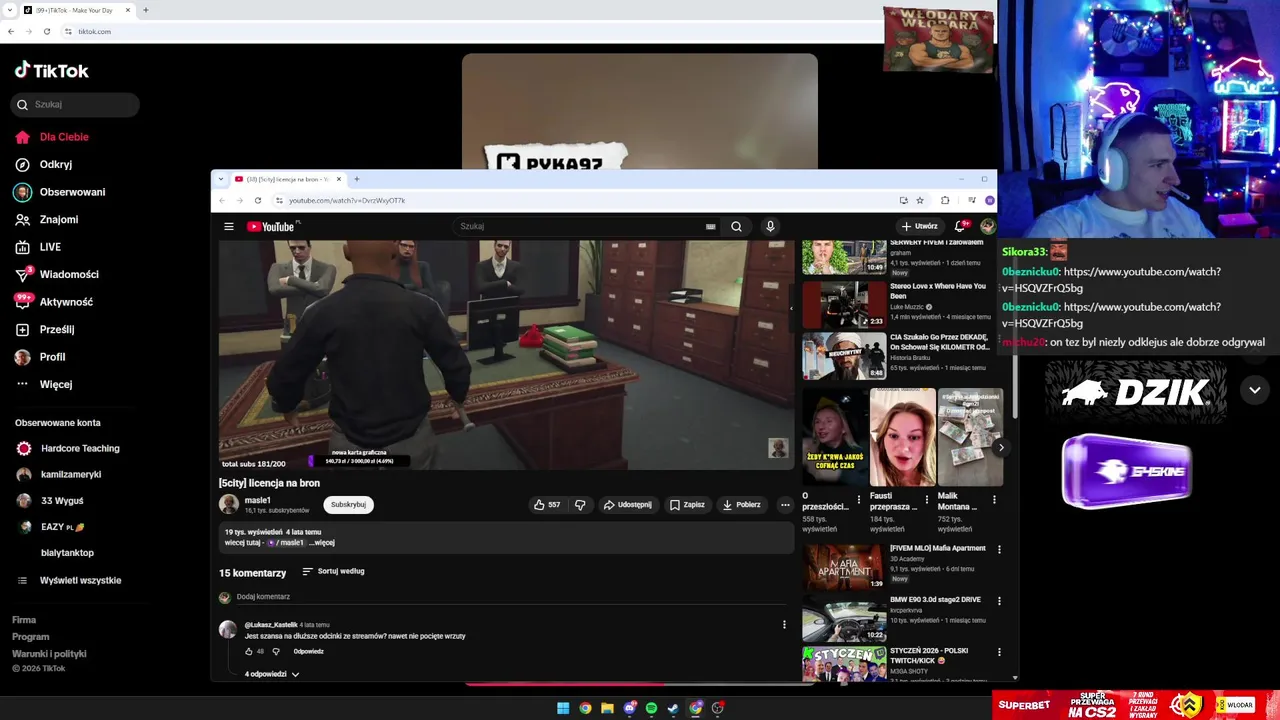Click Udostępnij share button
This screenshot has width=1280, height=720.
point(628,505)
